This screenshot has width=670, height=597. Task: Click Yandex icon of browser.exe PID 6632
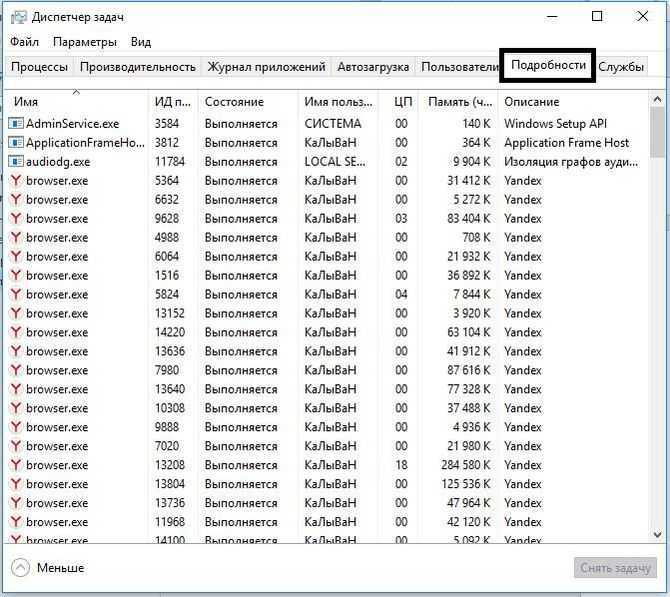pyautogui.click(x=16, y=199)
